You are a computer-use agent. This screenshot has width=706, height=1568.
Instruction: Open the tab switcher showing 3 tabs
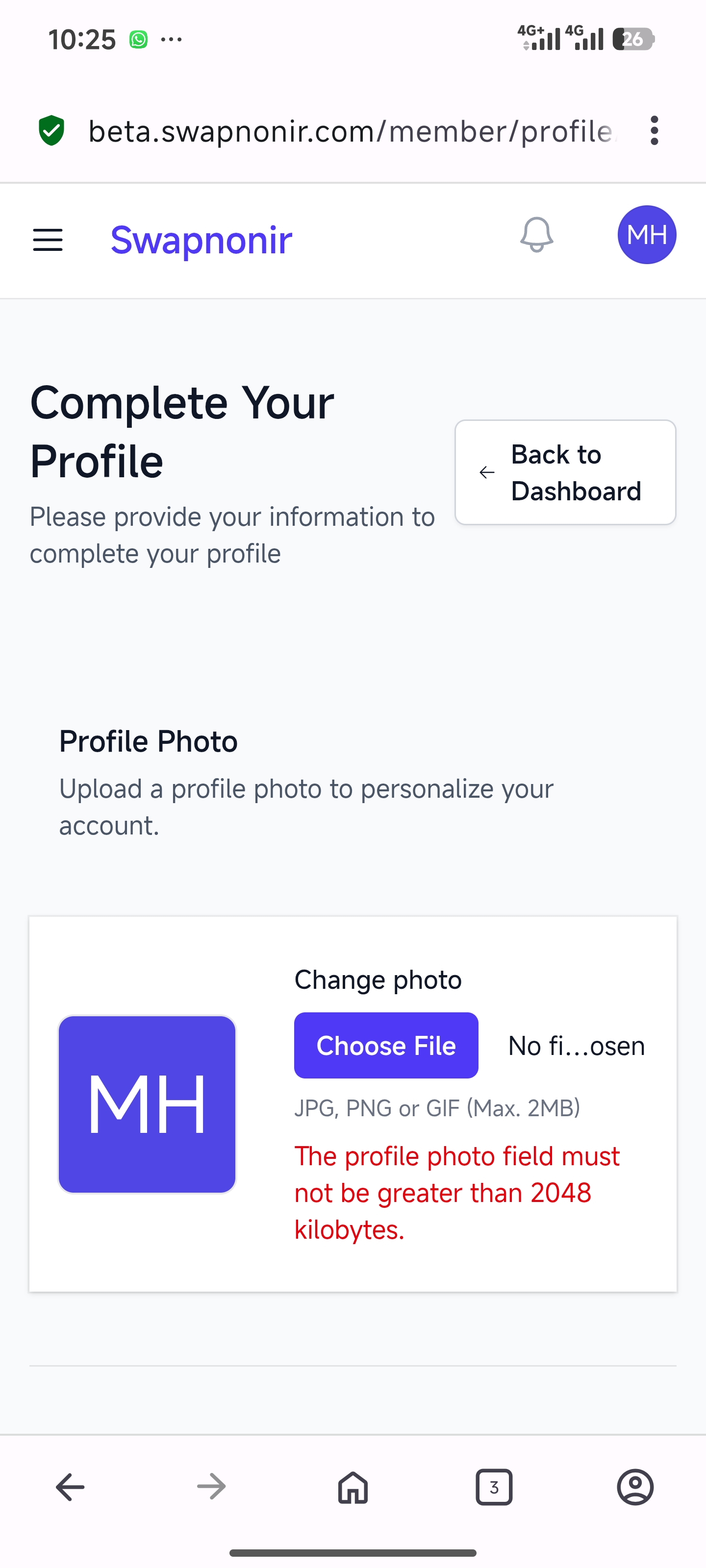pos(493,1487)
